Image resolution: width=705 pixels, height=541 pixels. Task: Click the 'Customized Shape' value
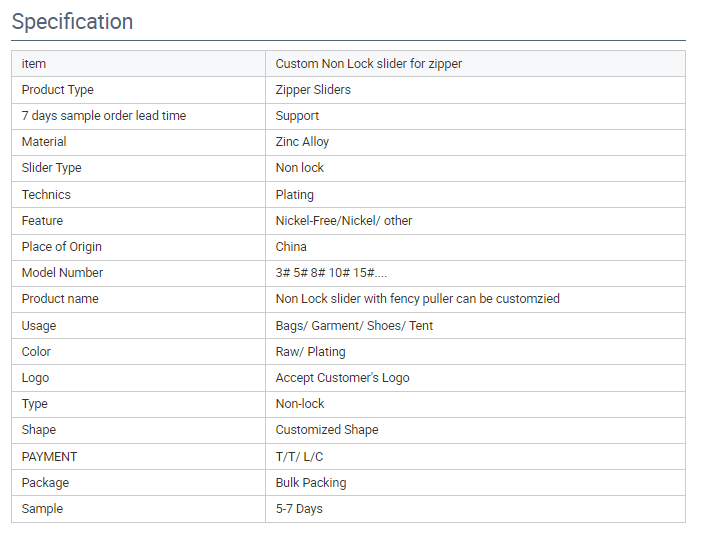327,430
